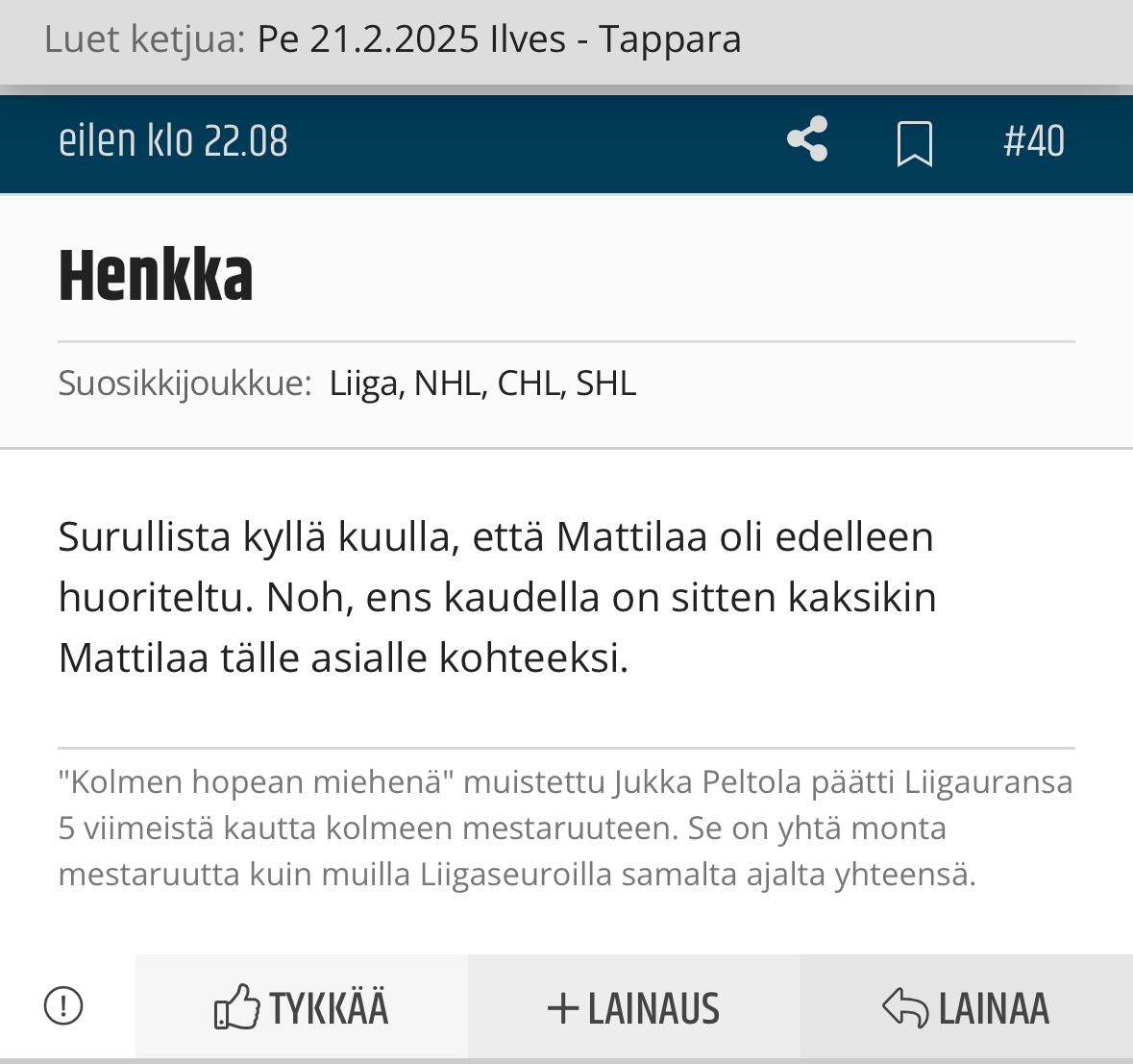This screenshot has width=1133, height=1064.
Task: Open the thread Pe 21.2.2025 Ilves - Tappara
Action: pos(500,39)
